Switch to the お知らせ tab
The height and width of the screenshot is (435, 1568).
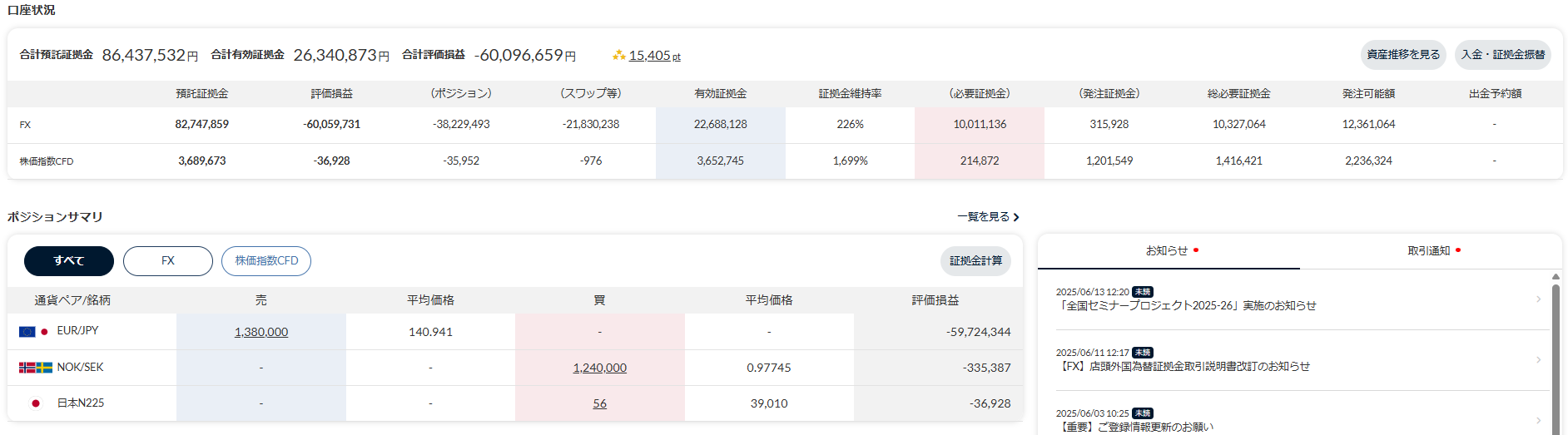pyautogui.click(x=1168, y=251)
